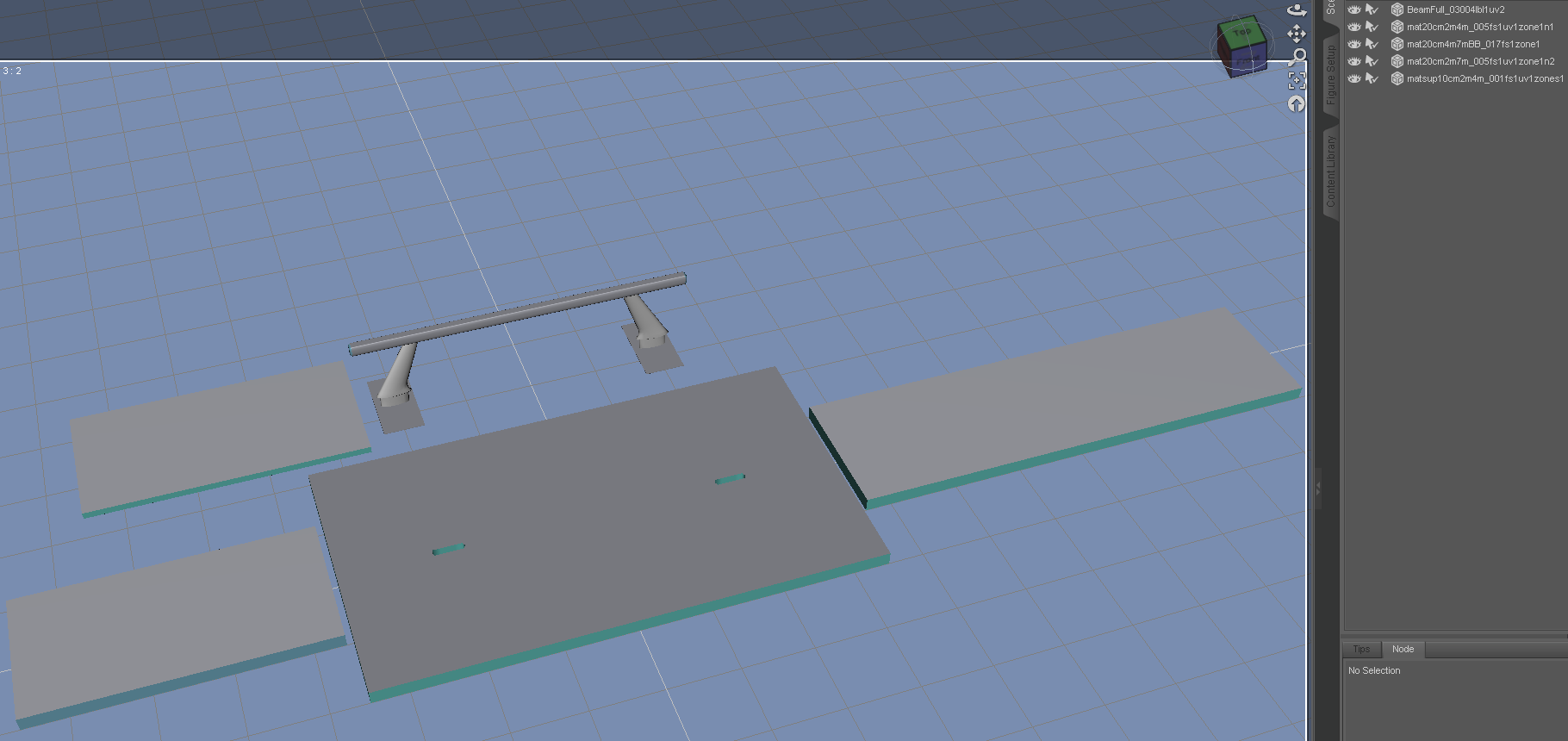Hide BeamFull_03004lbl1uv2 with its eye icon

click(1354, 9)
